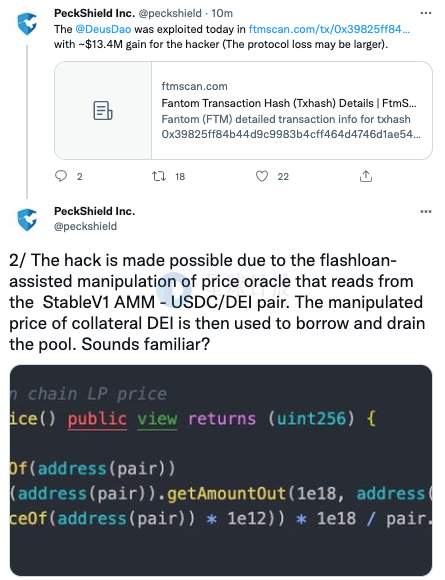
Task: Open the second tweet's three-dot menu
Action: tap(426, 212)
